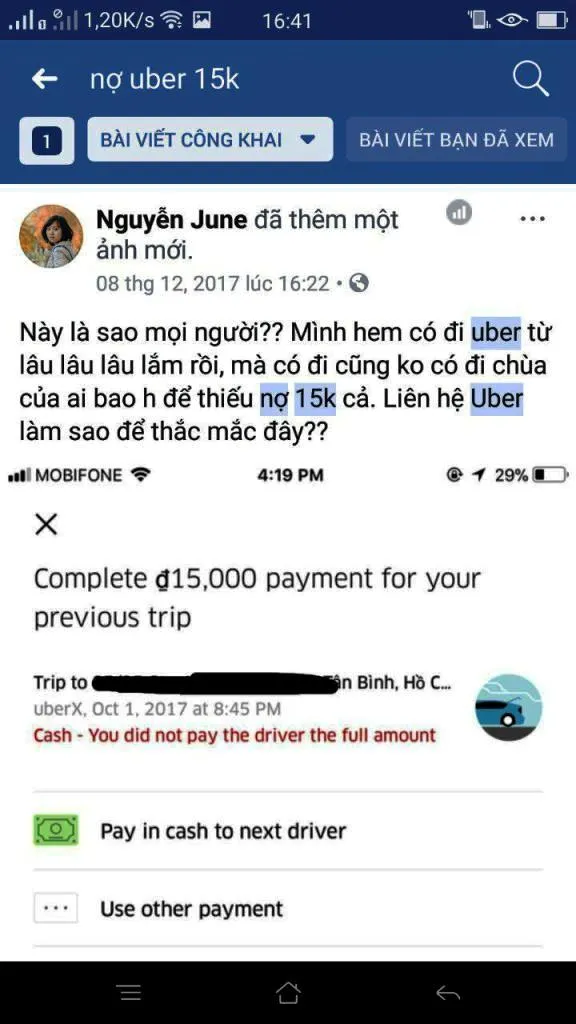Tap the public globe privacy icon

(x=359, y=283)
